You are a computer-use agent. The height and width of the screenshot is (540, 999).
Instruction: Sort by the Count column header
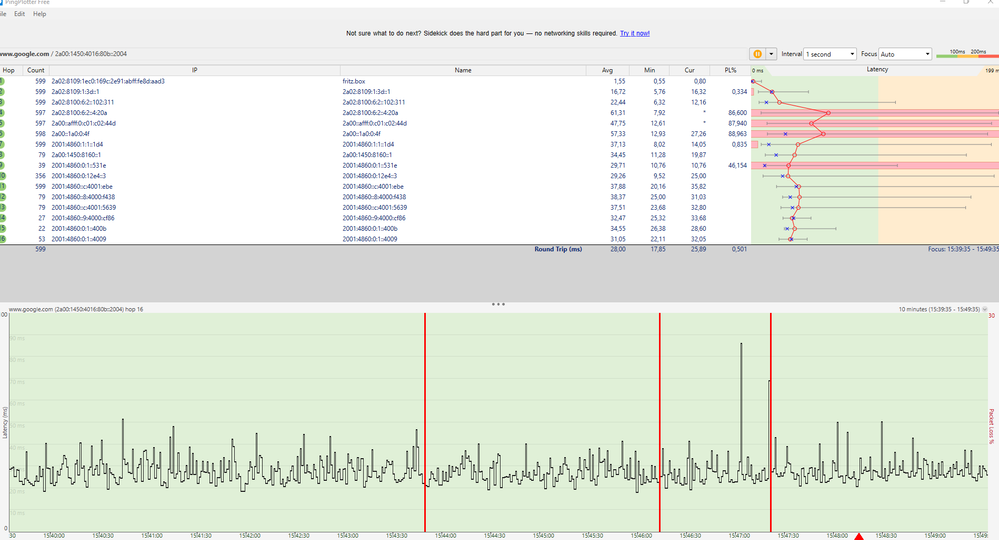pos(36,70)
